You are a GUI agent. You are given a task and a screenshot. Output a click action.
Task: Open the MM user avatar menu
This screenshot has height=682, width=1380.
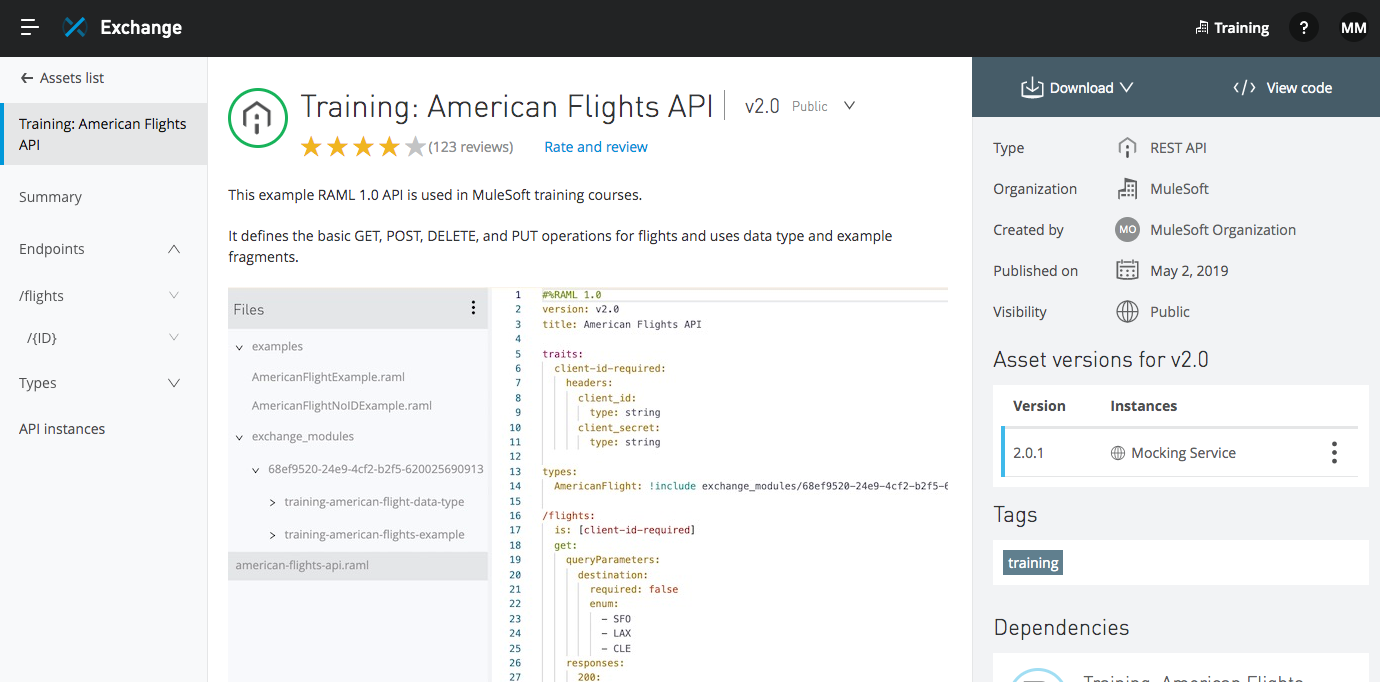(1353, 28)
